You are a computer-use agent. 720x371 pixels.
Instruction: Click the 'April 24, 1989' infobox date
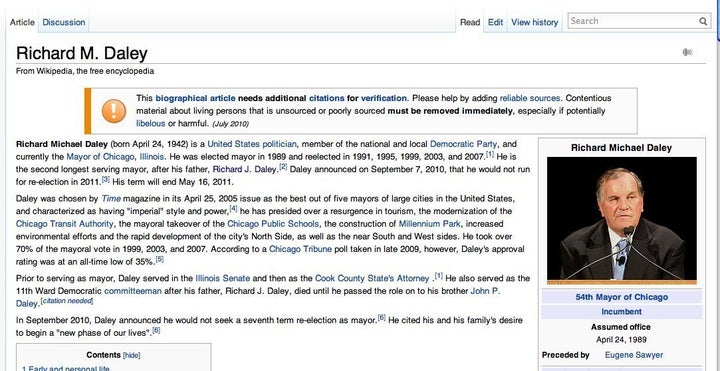(x=621, y=340)
